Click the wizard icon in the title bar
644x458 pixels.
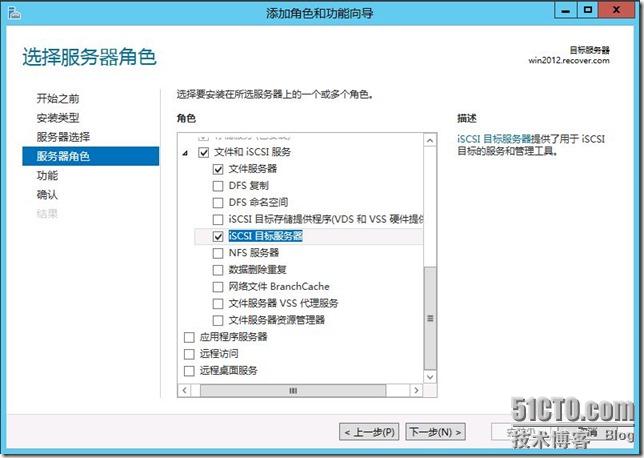pos(14,13)
